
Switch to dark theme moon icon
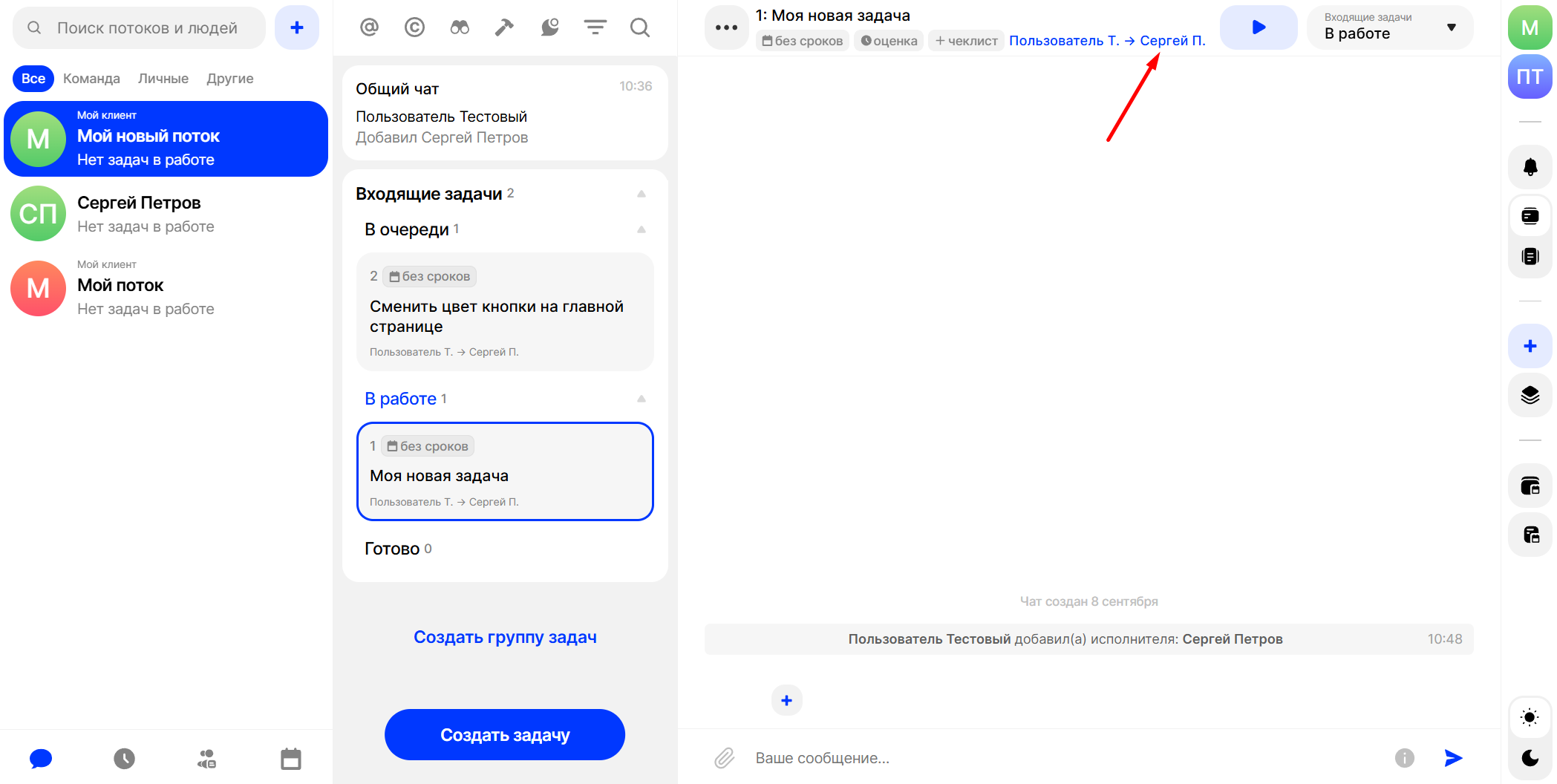click(x=1530, y=757)
